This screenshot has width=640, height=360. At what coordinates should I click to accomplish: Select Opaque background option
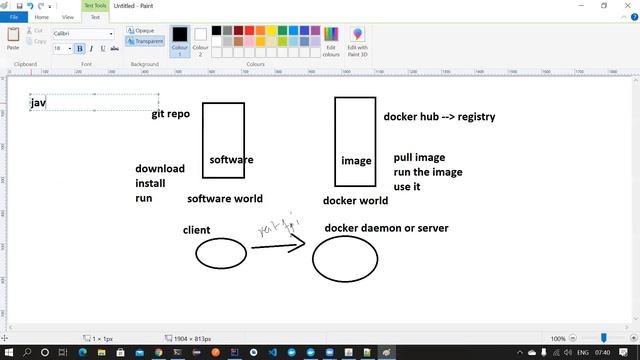(x=140, y=31)
